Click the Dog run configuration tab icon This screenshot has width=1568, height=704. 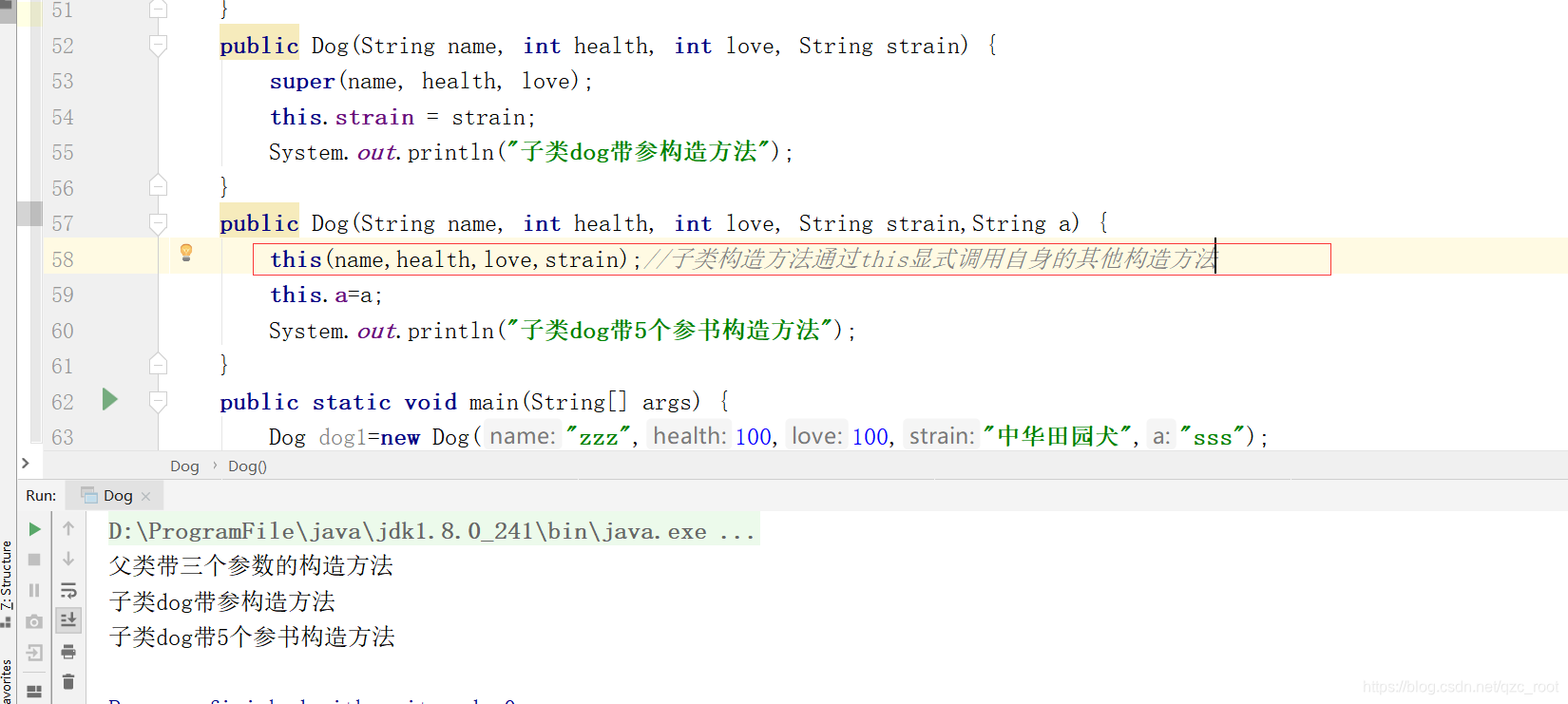click(89, 495)
